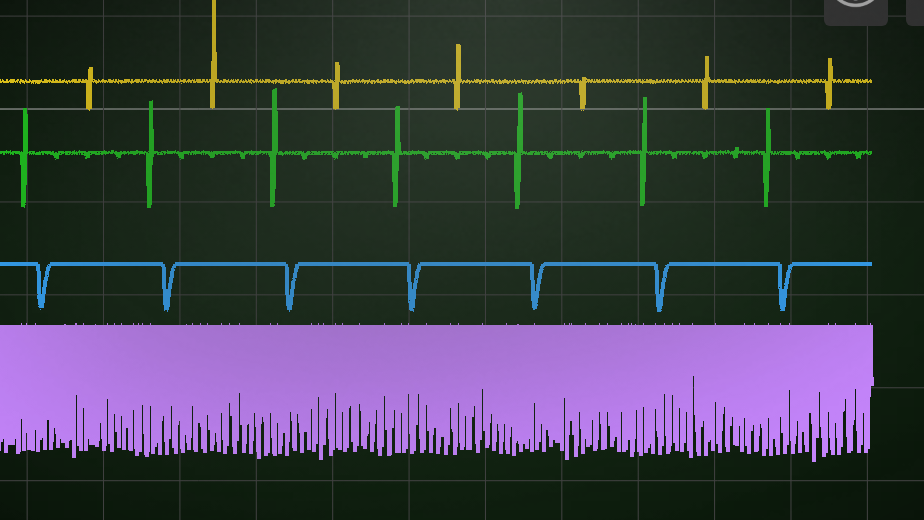Image resolution: width=924 pixels, height=520 pixels.
Task: Select the last yellow spike near the right end
Action: coord(829,83)
